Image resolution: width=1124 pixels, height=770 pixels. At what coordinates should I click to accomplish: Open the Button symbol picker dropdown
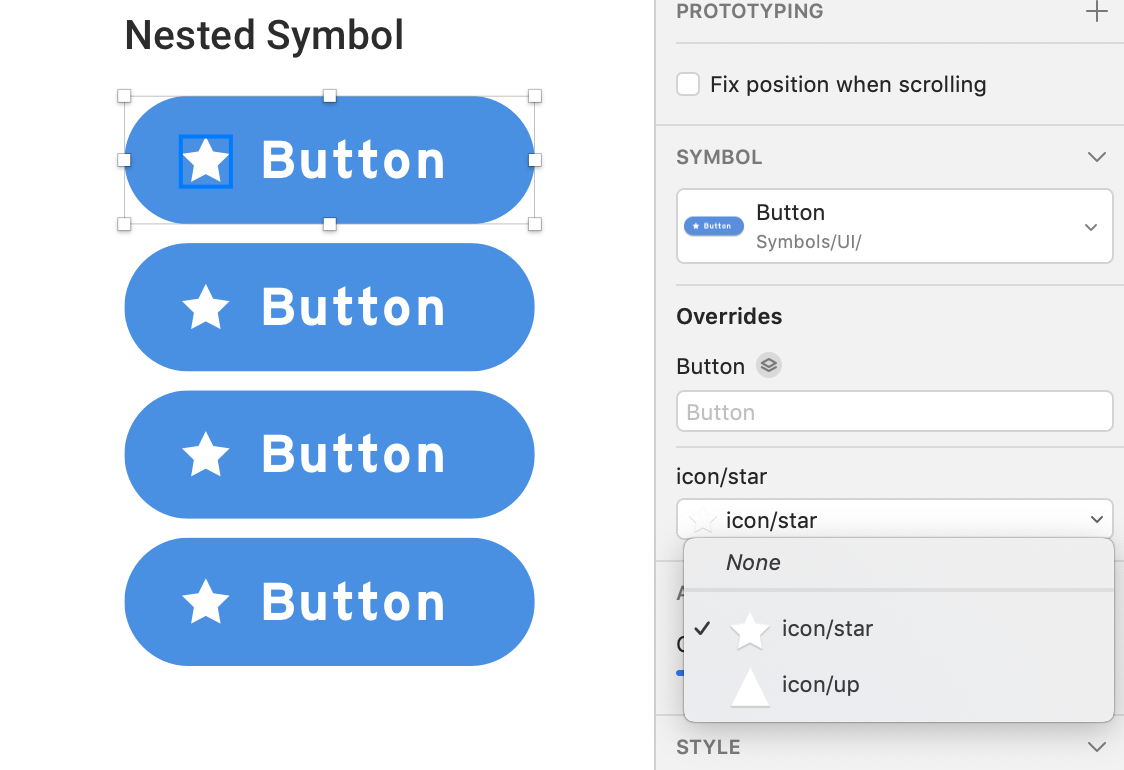pyautogui.click(x=1091, y=227)
